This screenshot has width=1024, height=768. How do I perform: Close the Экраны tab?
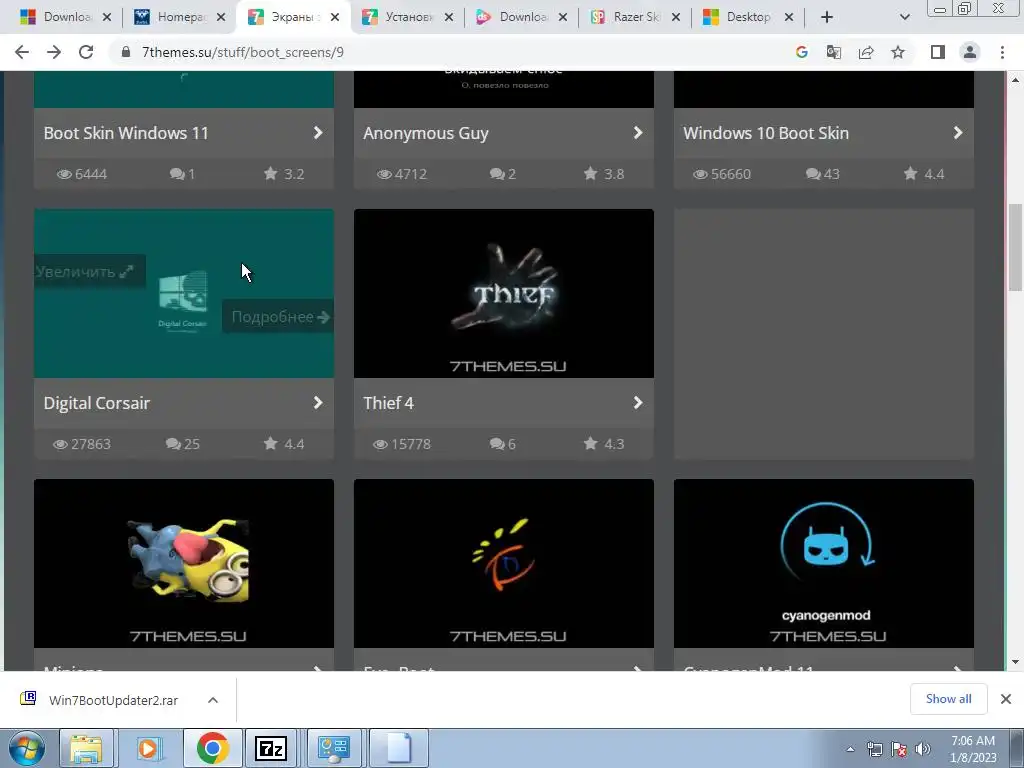(335, 18)
